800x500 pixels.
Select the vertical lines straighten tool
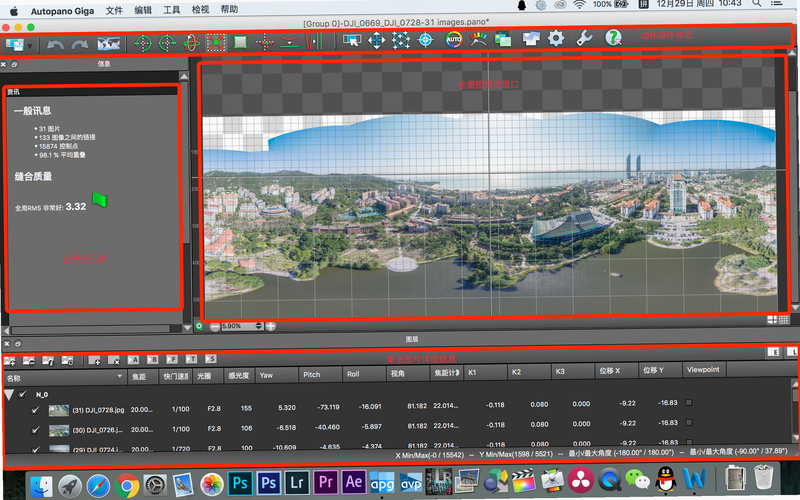pos(314,41)
